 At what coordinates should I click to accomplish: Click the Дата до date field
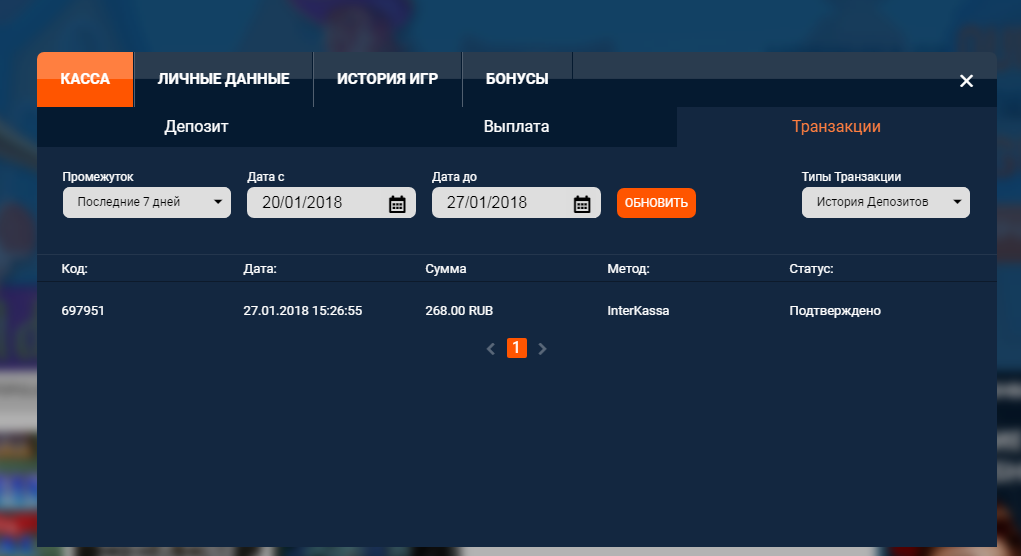pos(516,202)
